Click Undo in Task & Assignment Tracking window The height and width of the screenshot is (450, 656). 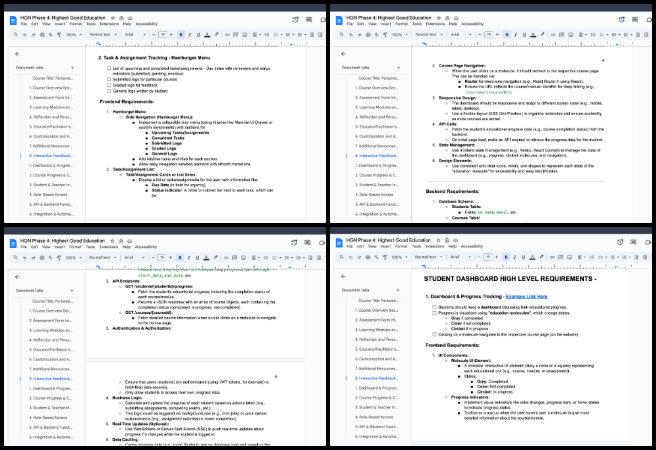click(x=25, y=34)
